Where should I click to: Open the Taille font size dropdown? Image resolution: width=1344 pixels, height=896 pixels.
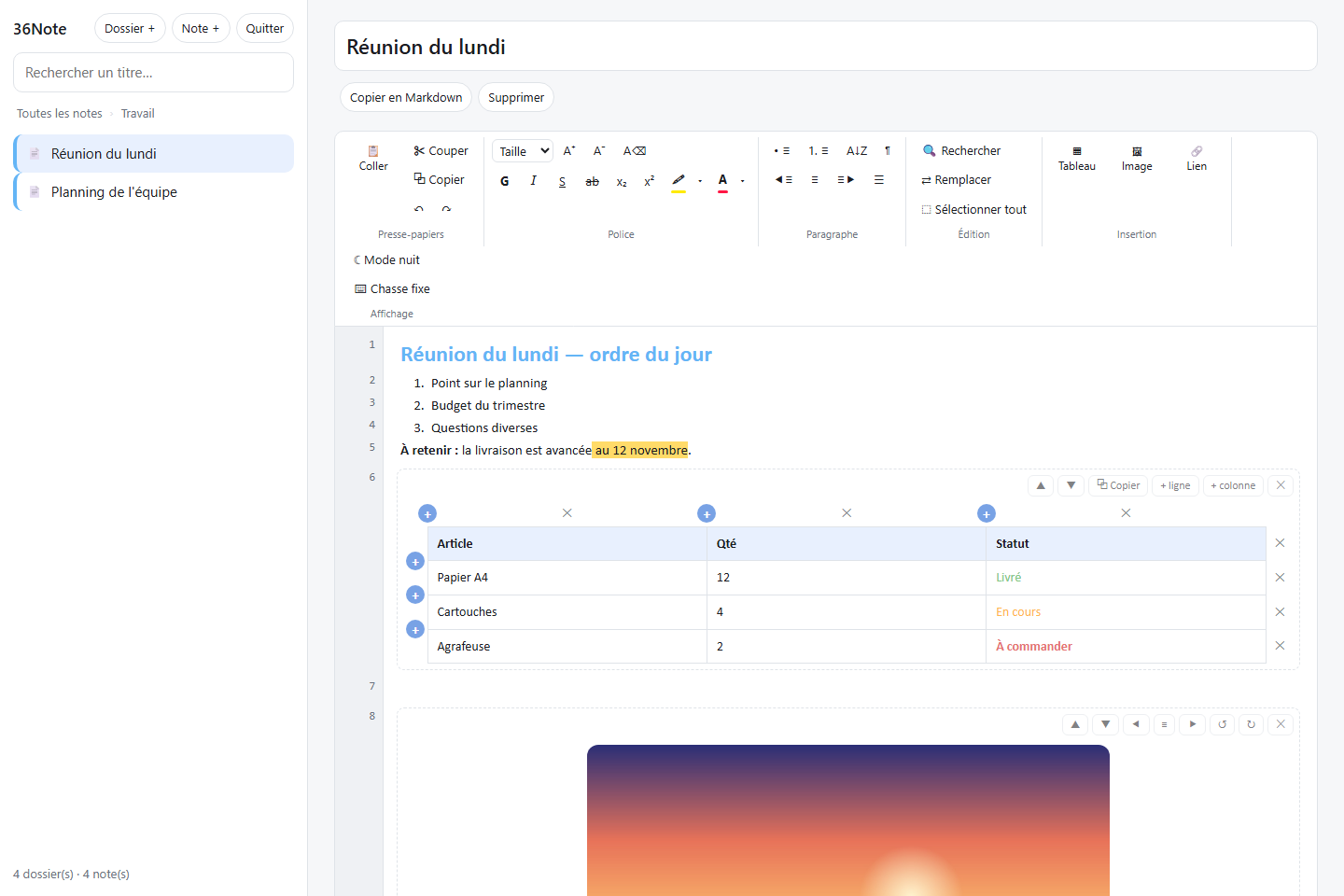(x=523, y=151)
